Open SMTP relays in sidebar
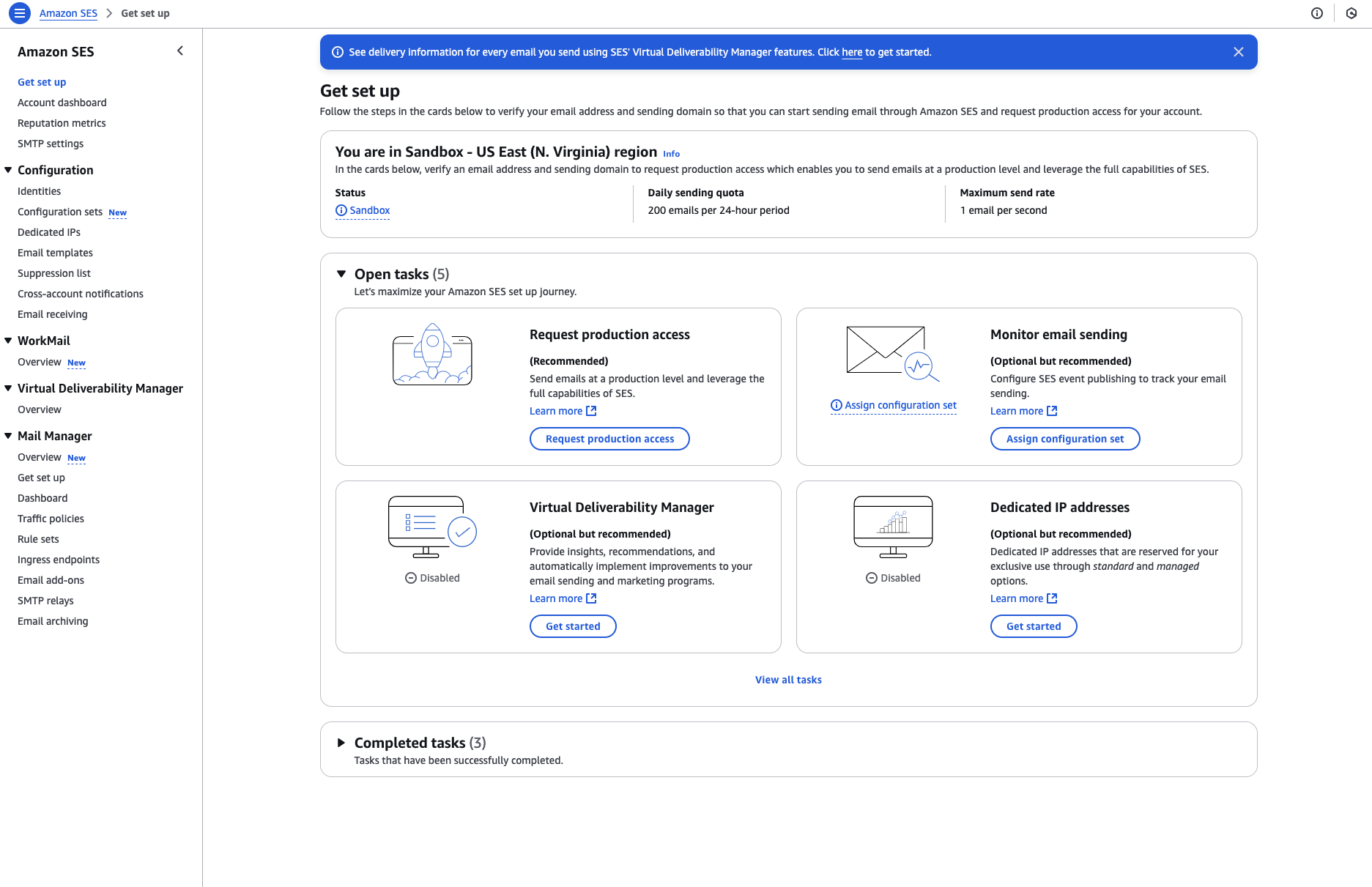The width and height of the screenshot is (1372, 887). 46,601
